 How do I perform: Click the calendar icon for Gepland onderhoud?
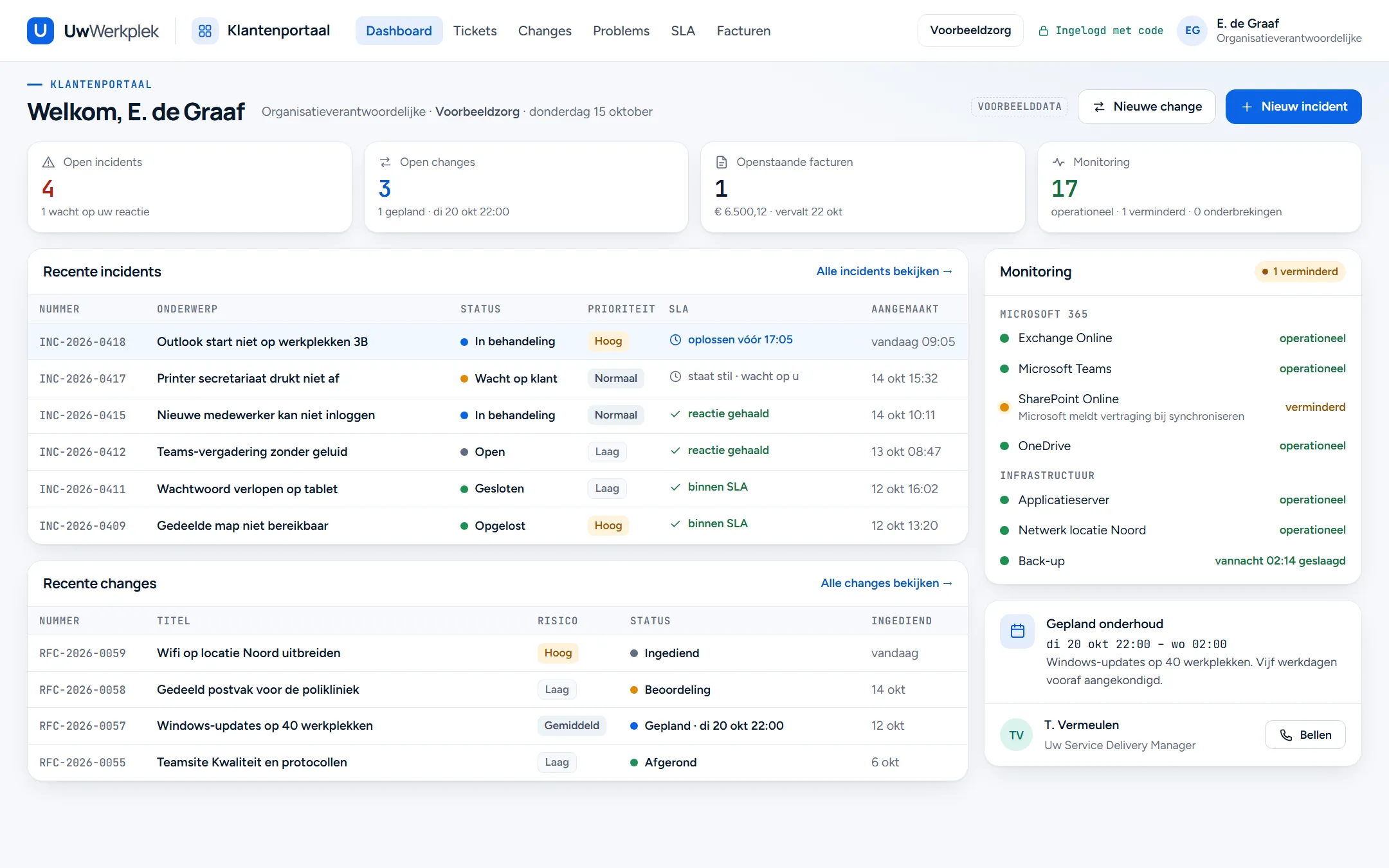(1017, 631)
